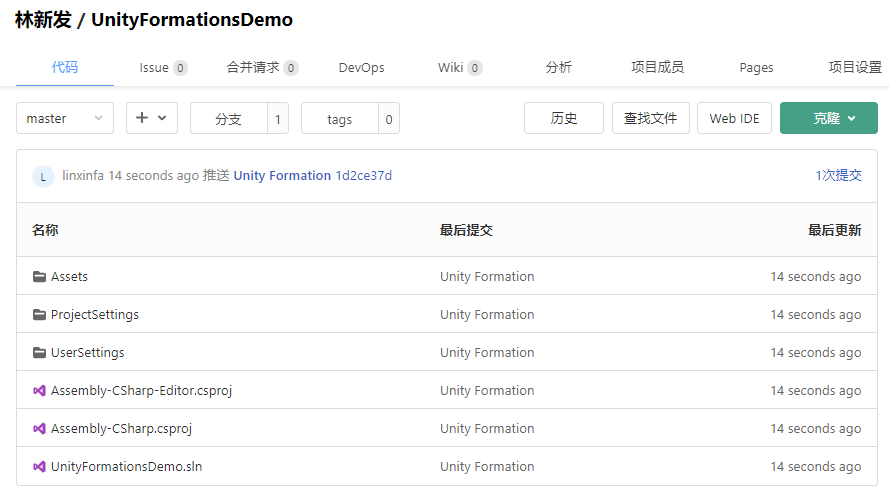This screenshot has width=889, height=496.
Task: Click Assembly-CSharp.csproj Visual Studio icon
Action: click(x=39, y=429)
